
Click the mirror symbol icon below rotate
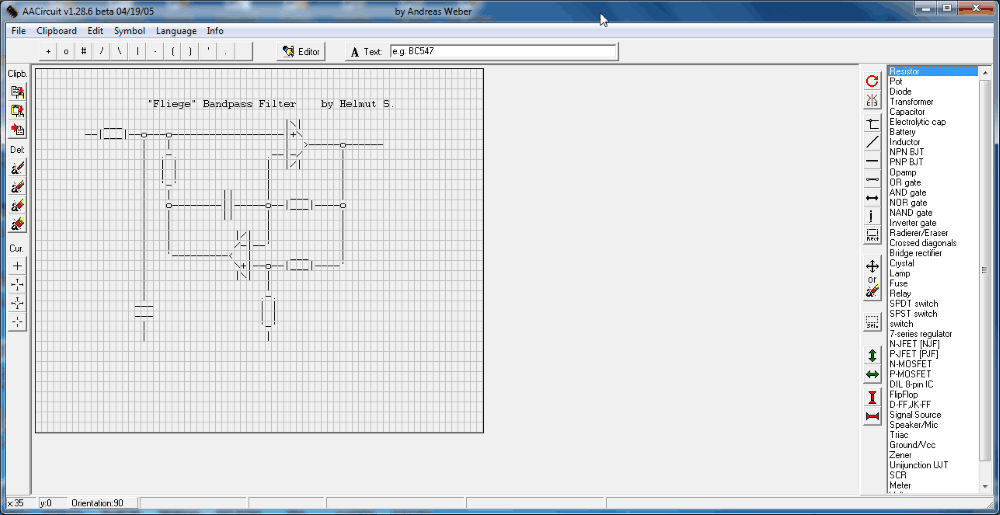click(x=872, y=100)
